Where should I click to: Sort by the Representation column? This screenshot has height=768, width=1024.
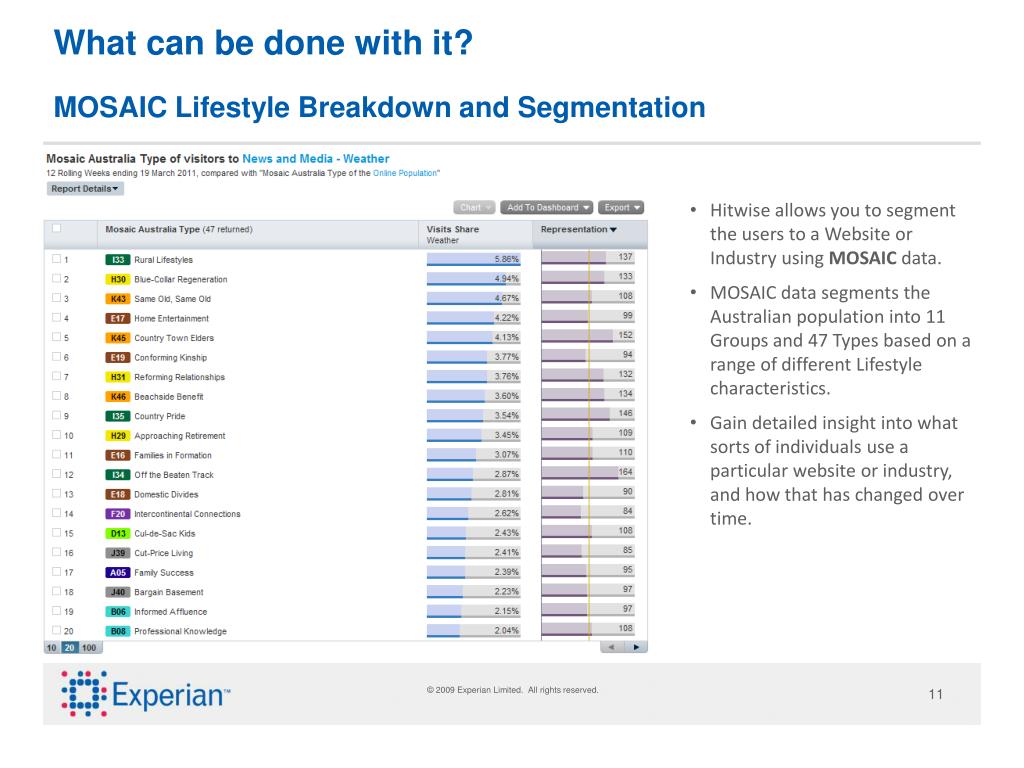click(579, 229)
